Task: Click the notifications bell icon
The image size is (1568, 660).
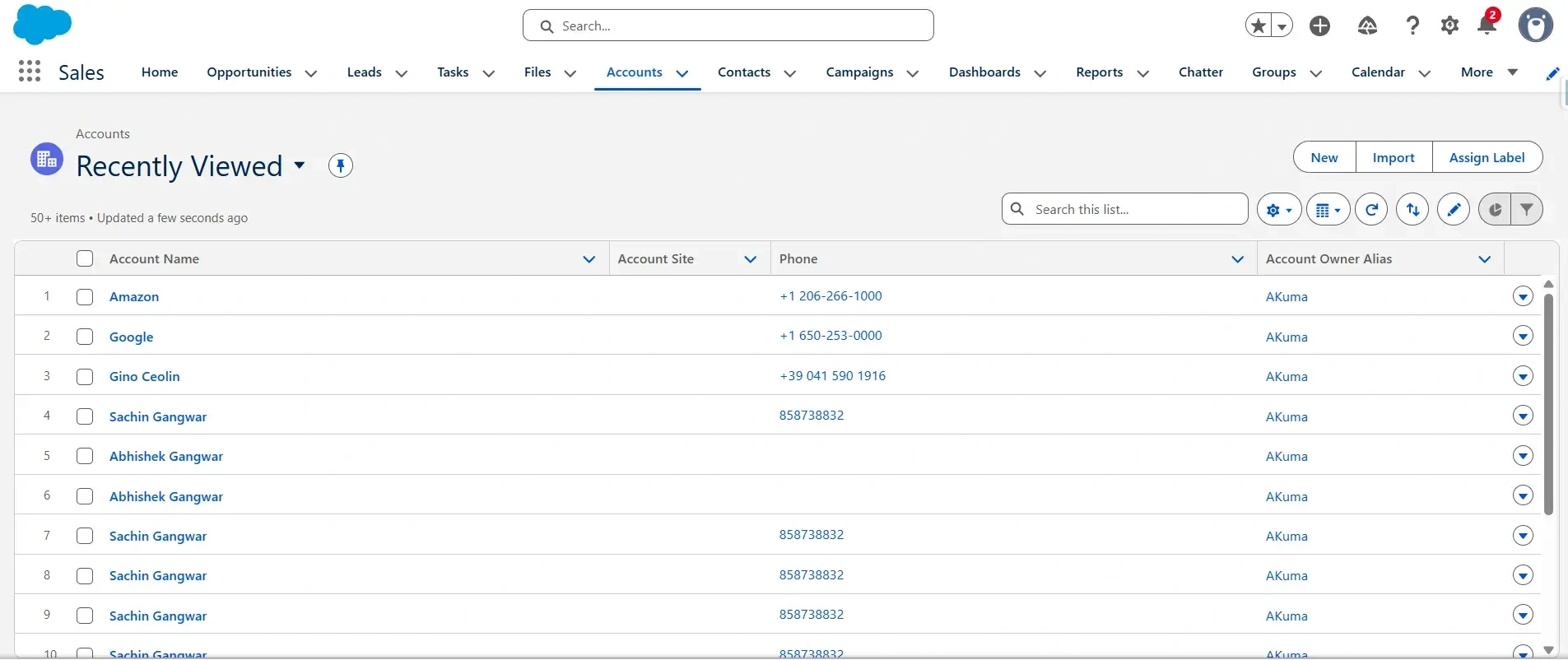Action: (x=1487, y=26)
